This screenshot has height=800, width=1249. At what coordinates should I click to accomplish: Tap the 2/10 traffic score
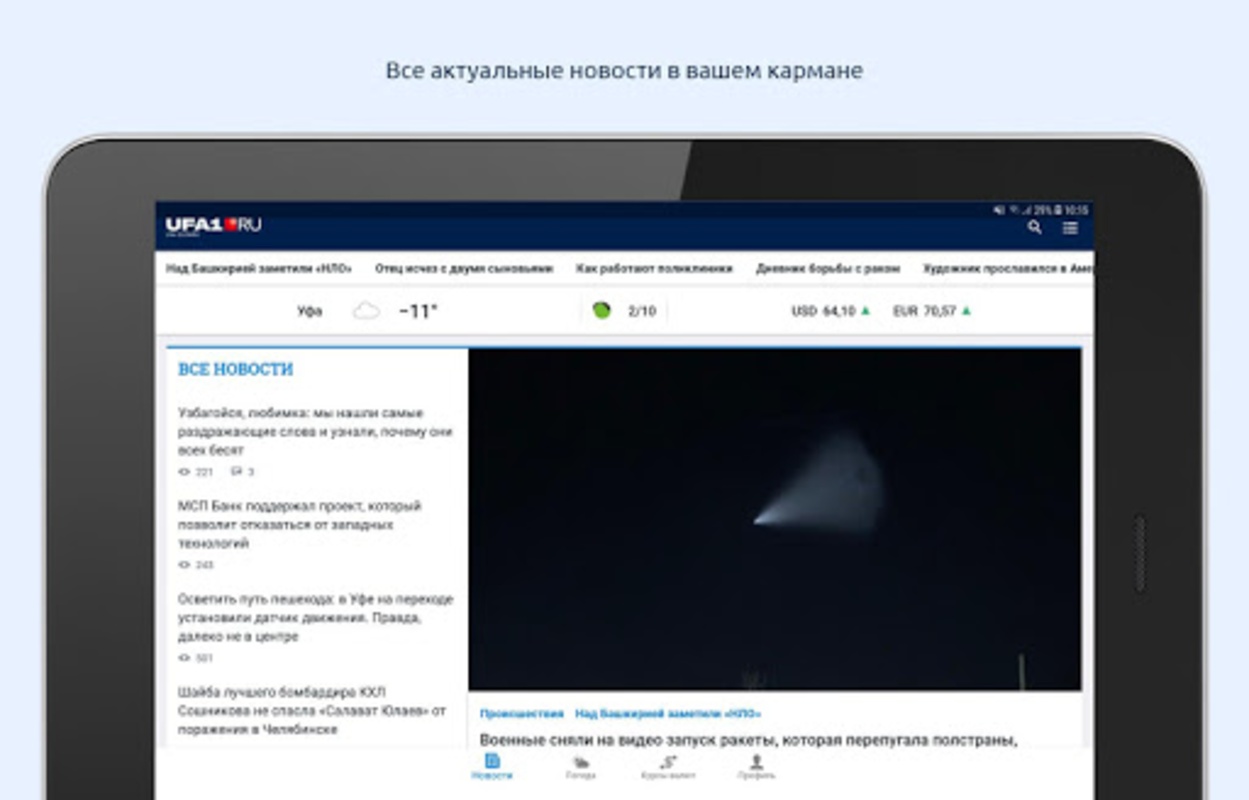coord(642,311)
